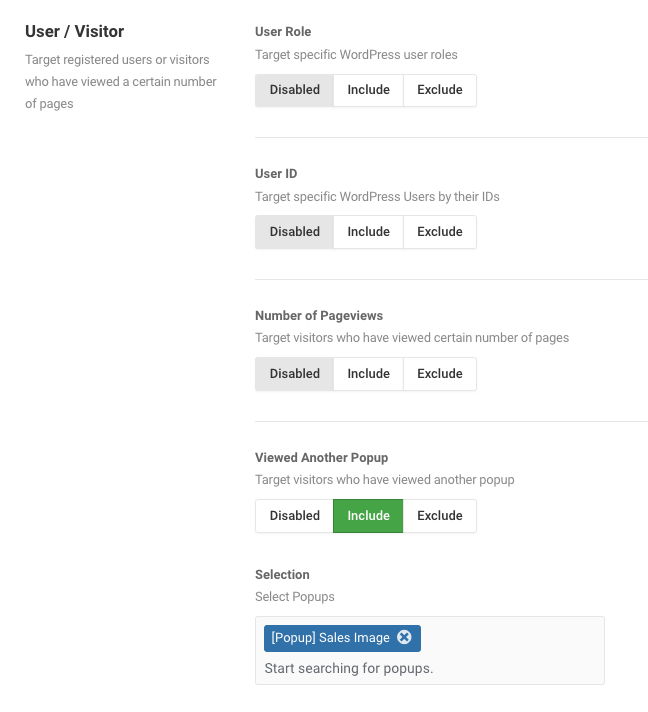Click the "Start searching for popups" field
Image resolution: width=648 pixels, height=712 pixels.
pos(349,668)
